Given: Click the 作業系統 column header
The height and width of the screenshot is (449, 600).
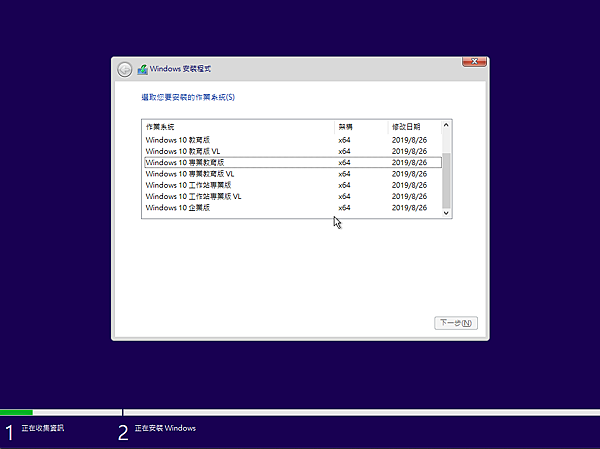Looking at the screenshot, I should [x=238, y=127].
